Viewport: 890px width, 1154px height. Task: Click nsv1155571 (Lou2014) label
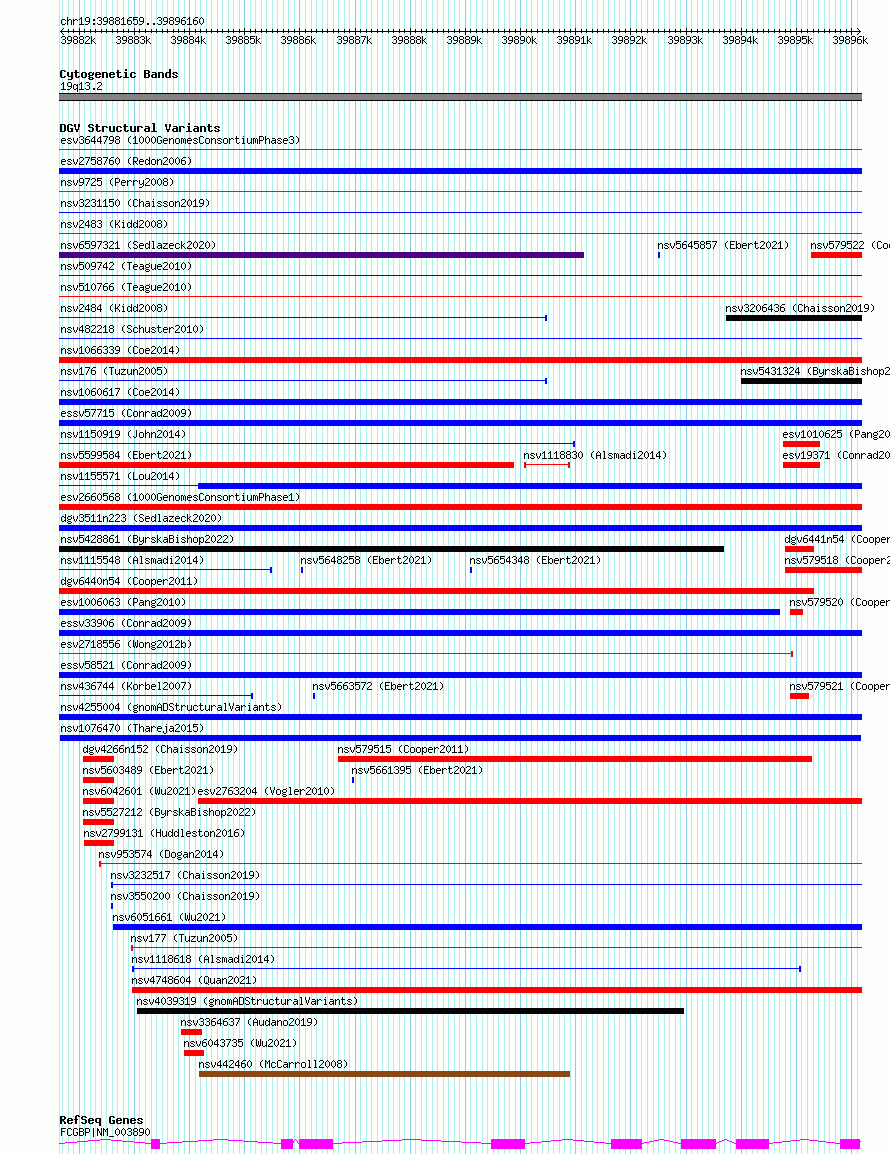[120, 477]
